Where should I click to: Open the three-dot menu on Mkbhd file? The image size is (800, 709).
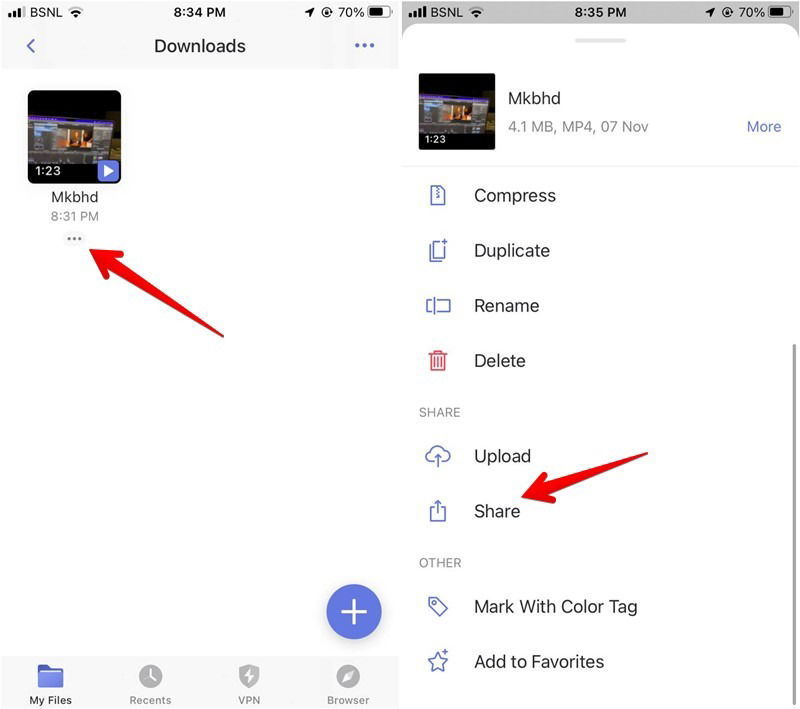pos(74,240)
